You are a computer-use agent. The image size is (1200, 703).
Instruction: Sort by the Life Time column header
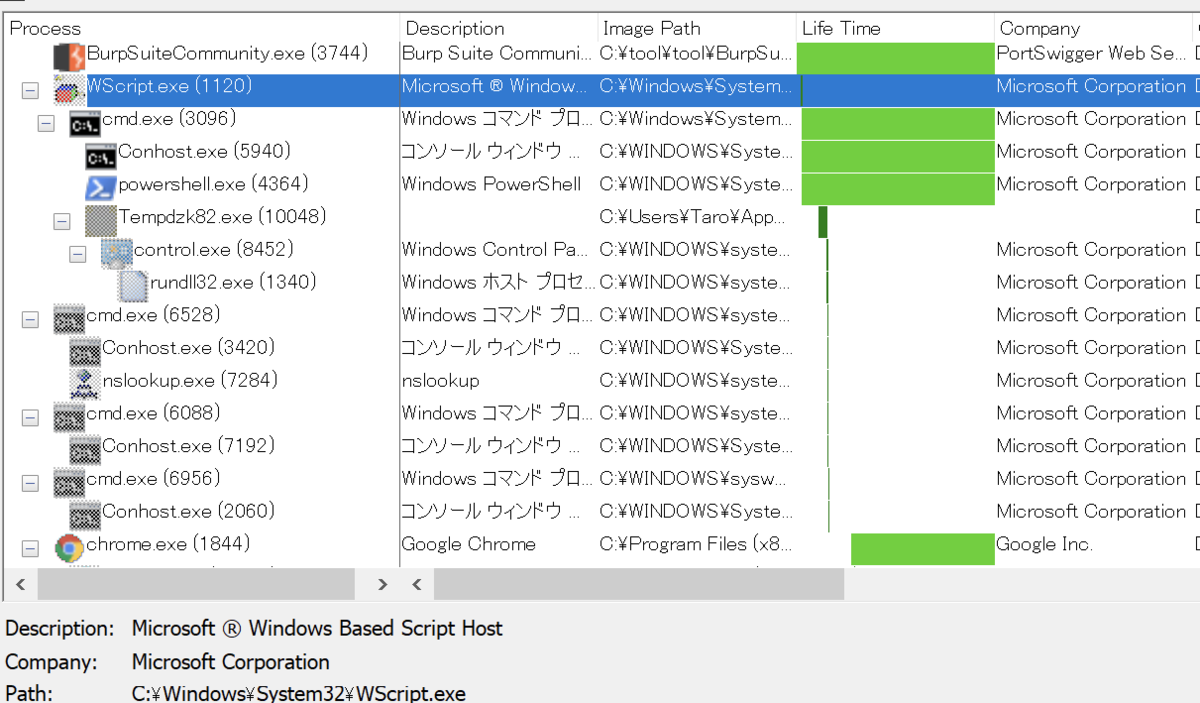[895, 28]
